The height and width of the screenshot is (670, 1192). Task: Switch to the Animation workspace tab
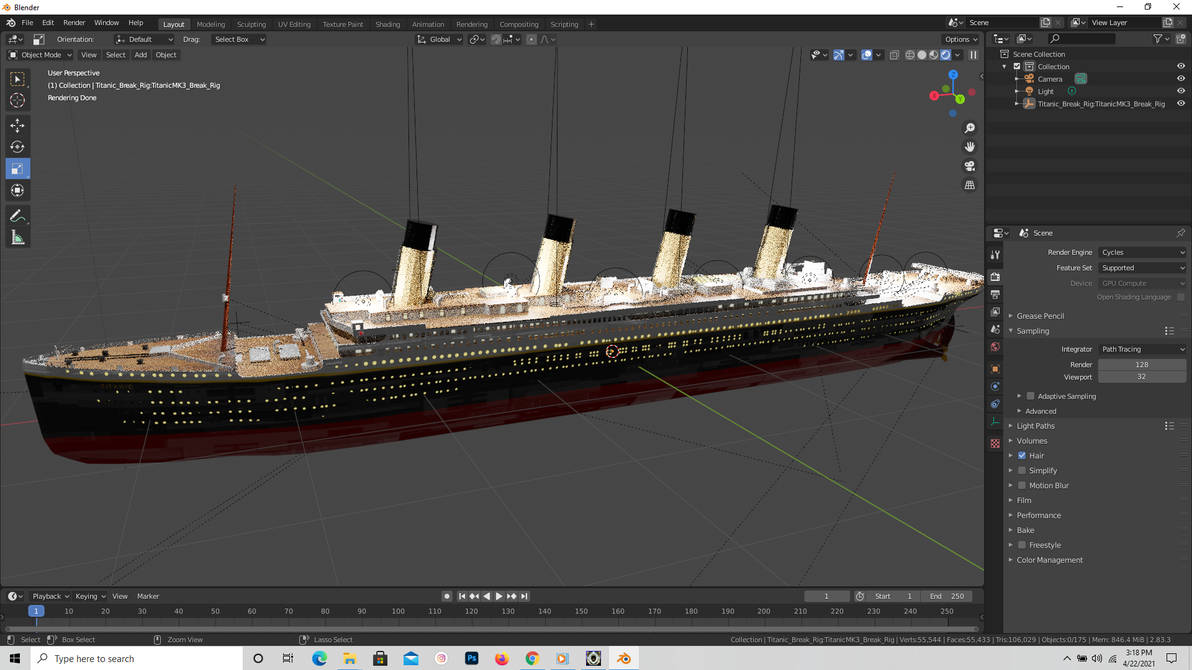(x=428, y=24)
